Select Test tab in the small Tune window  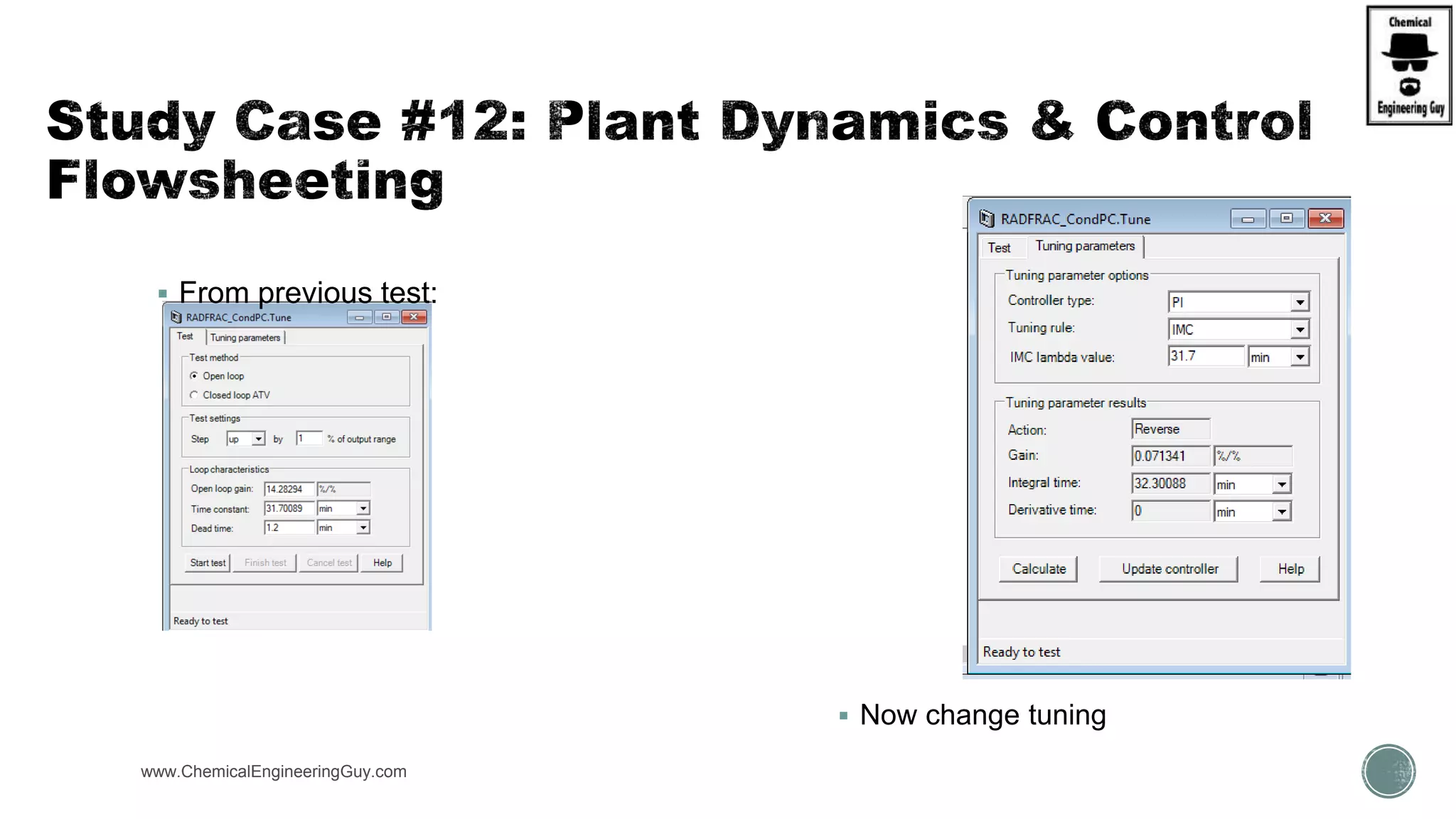[185, 336]
